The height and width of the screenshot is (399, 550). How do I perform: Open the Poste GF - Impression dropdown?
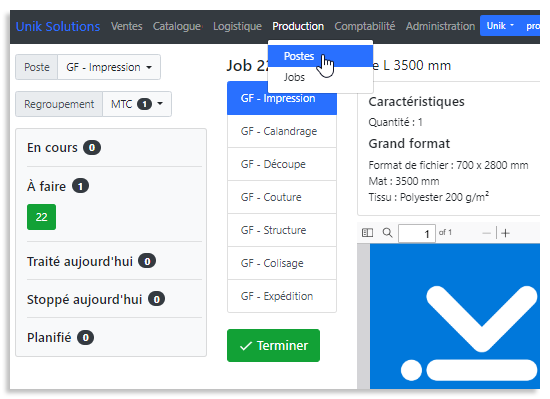(109, 67)
